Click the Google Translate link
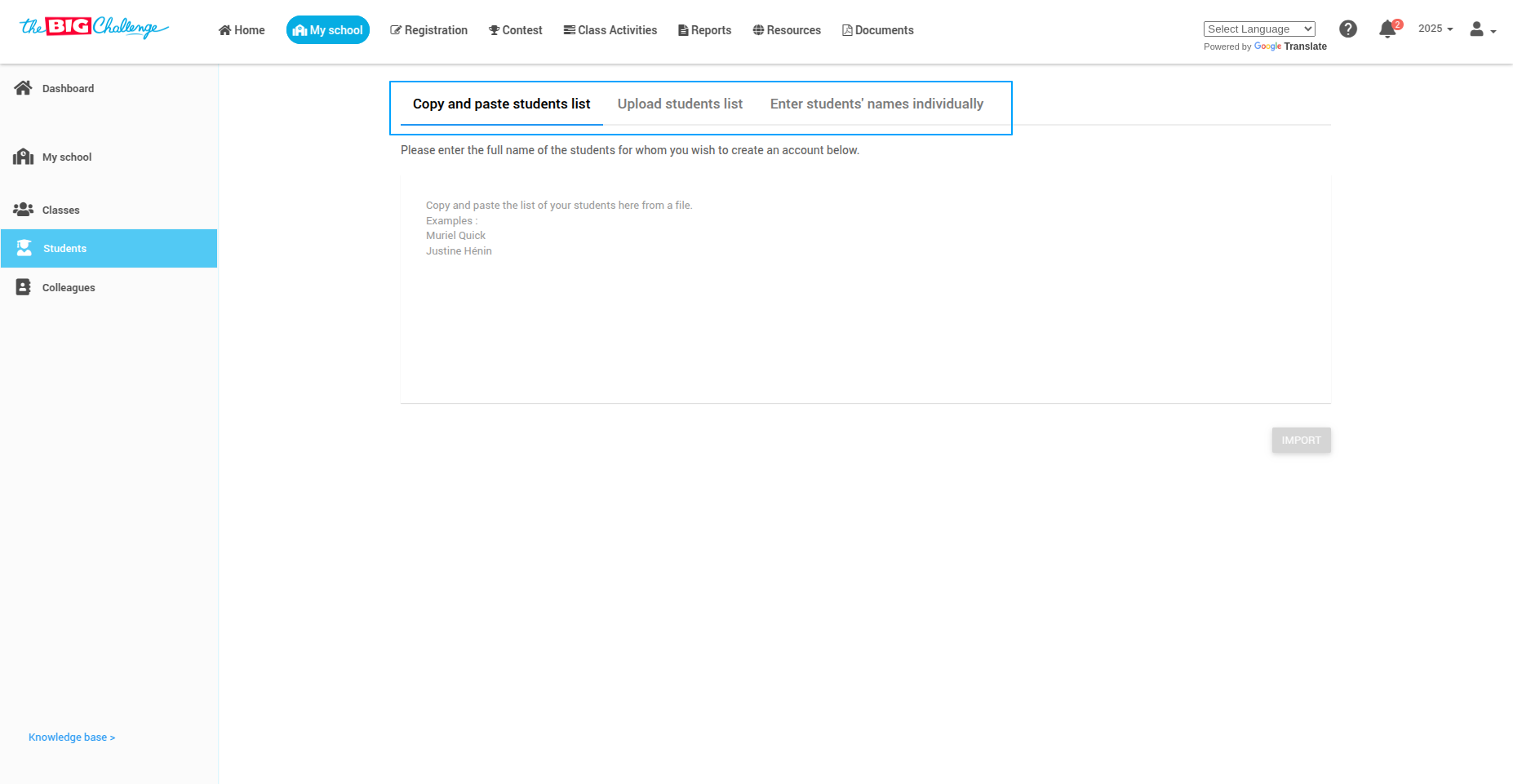Image resolution: width=1513 pixels, height=784 pixels. pyautogui.click(x=1290, y=47)
